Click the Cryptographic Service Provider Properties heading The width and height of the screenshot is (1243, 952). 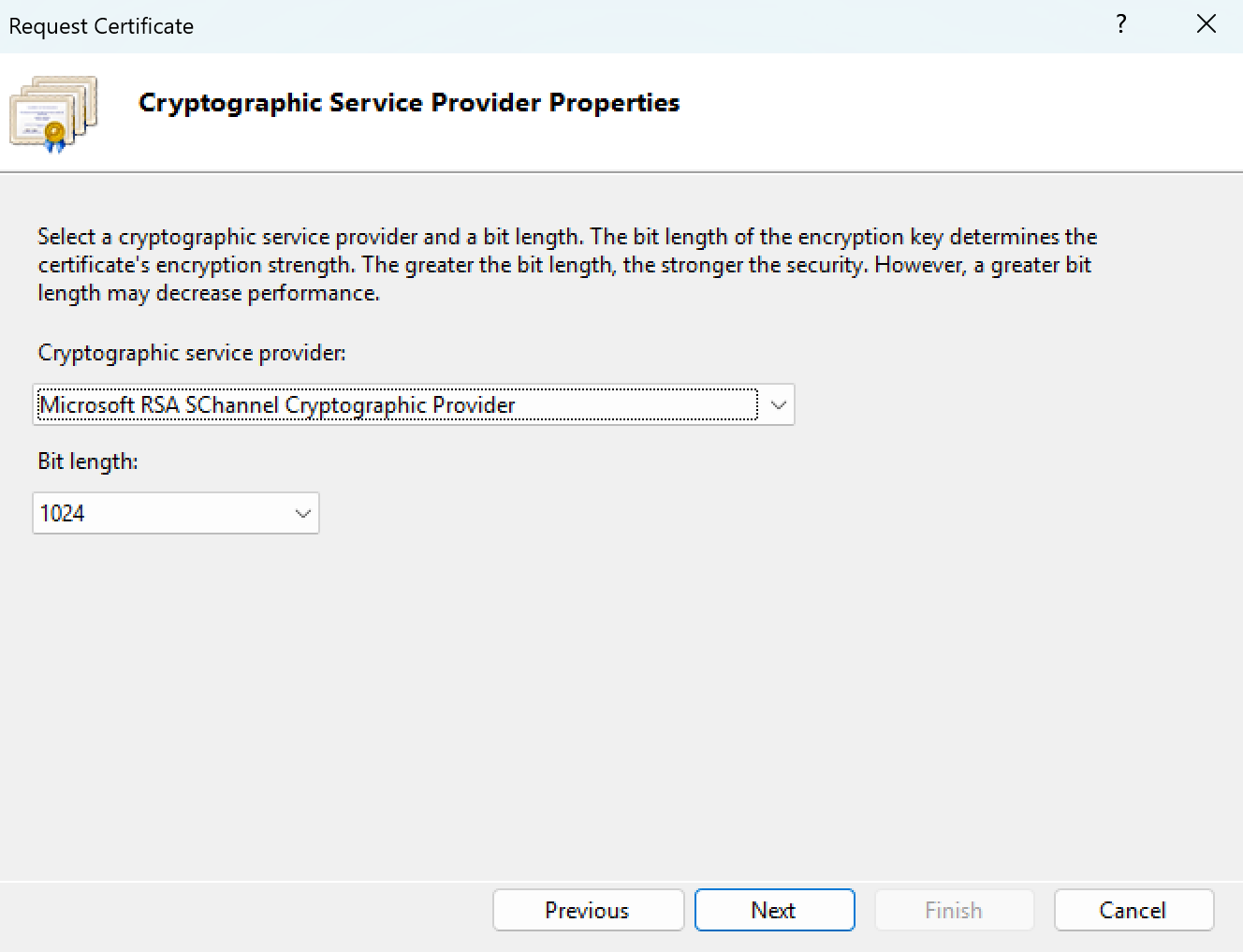click(409, 103)
